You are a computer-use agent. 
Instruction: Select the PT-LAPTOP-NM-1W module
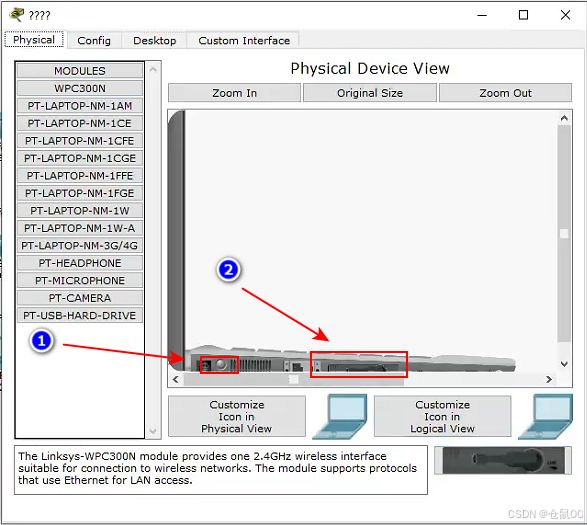80,211
